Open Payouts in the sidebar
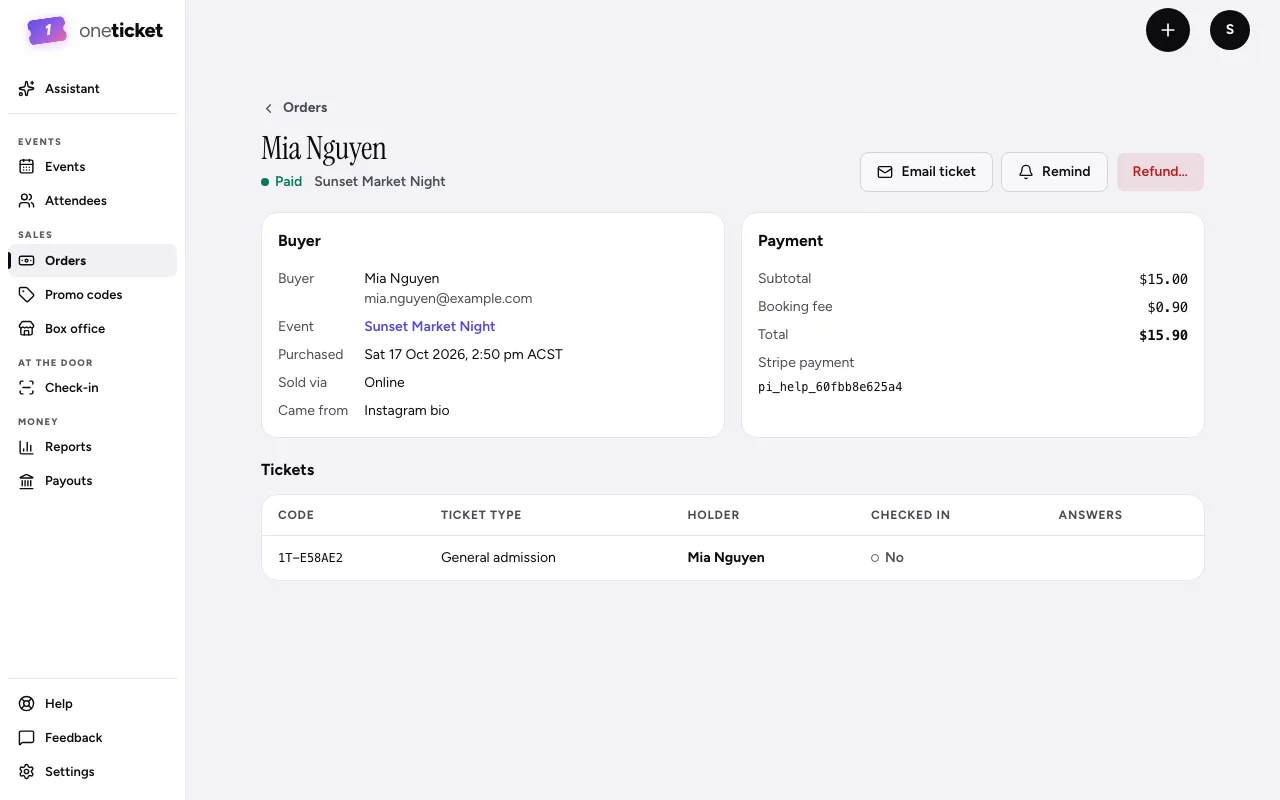The width and height of the screenshot is (1280, 800). click(x=92, y=481)
